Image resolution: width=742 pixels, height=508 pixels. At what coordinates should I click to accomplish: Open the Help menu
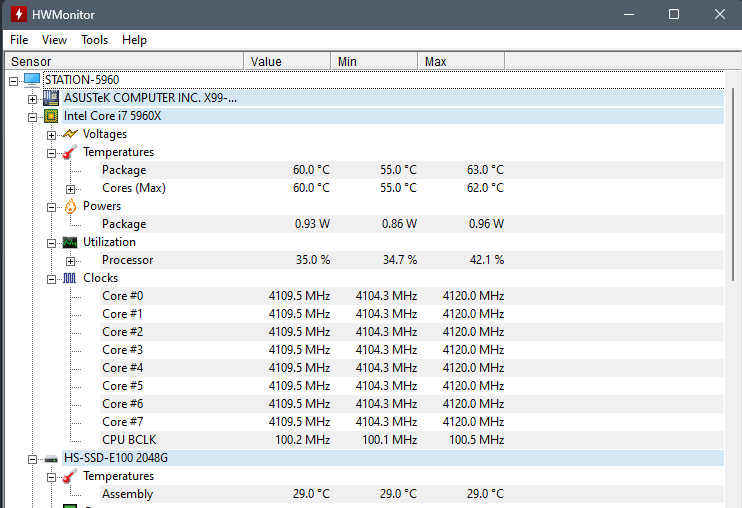[134, 40]
